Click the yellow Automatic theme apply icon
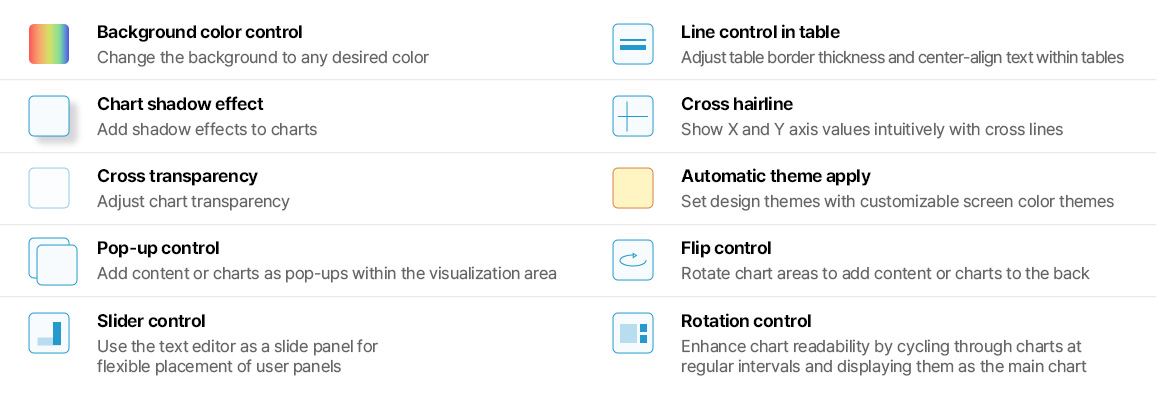 coord(633,188)
